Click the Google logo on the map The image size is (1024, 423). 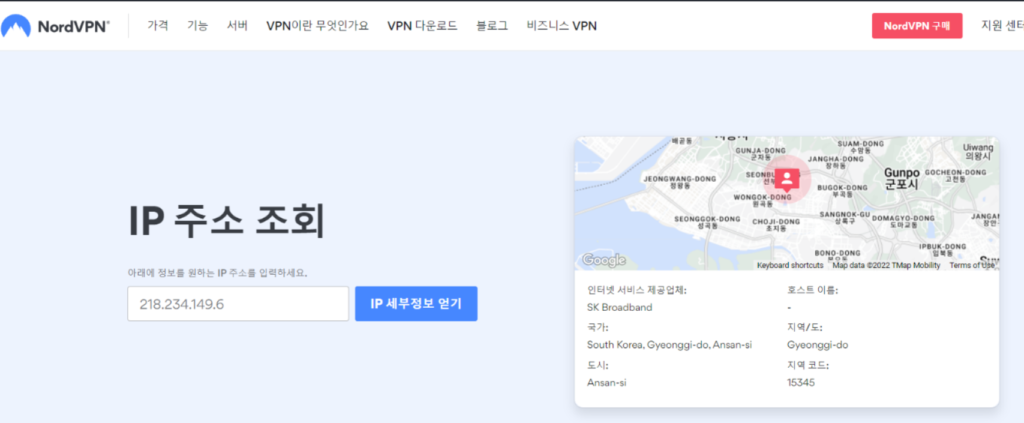point(603,260)
